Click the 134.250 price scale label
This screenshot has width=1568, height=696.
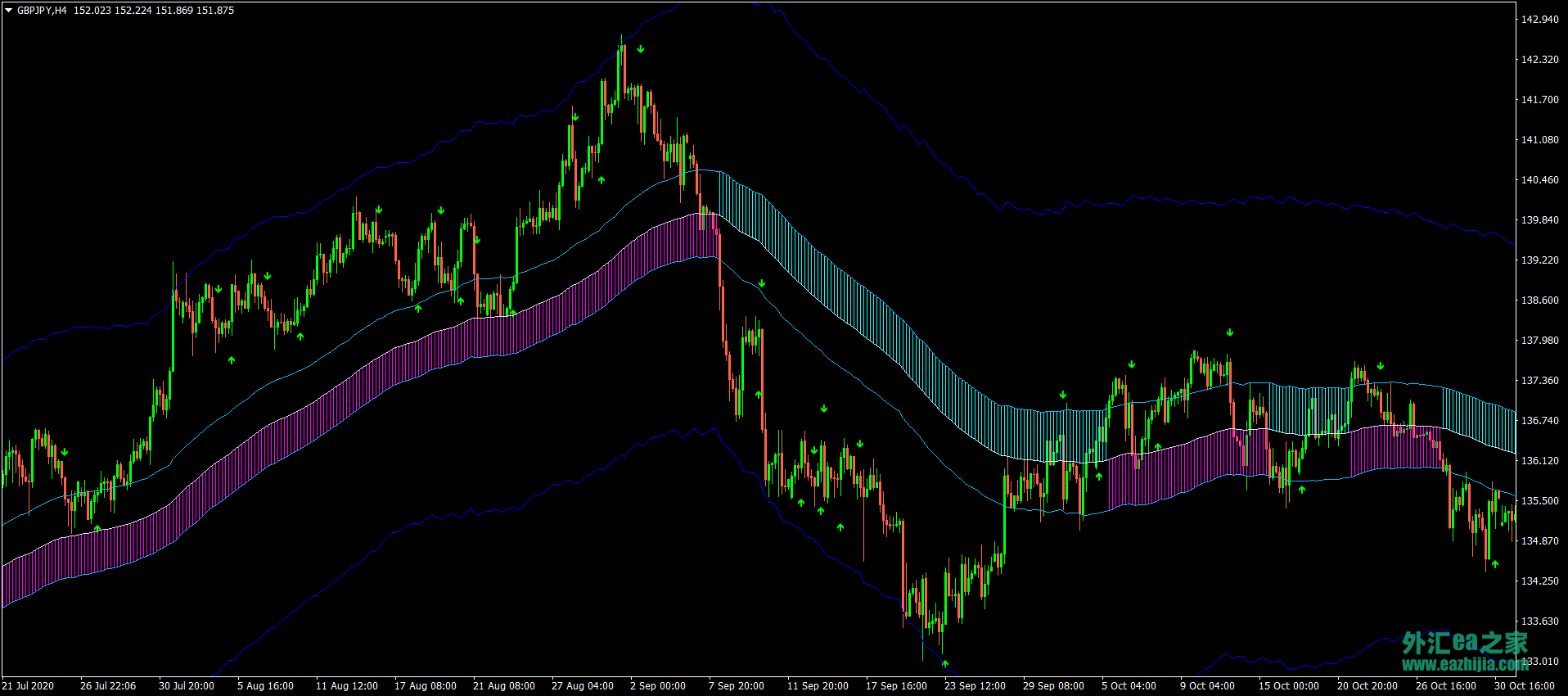click(x=1539, y=581)
